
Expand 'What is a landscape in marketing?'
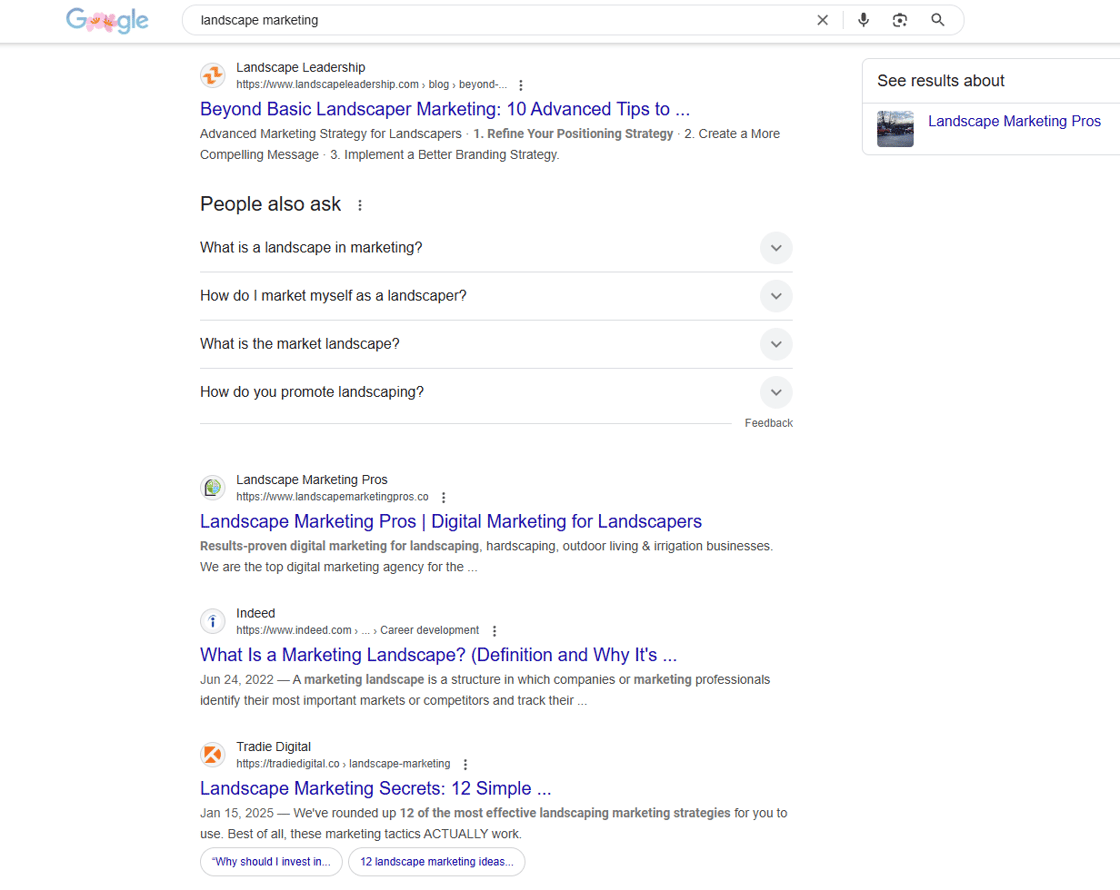click(x=776, y=247)
